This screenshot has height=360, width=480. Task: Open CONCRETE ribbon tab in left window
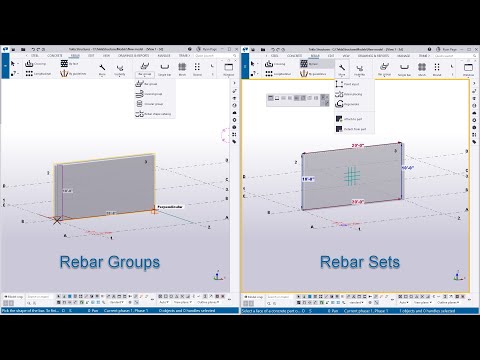(54, 56)
